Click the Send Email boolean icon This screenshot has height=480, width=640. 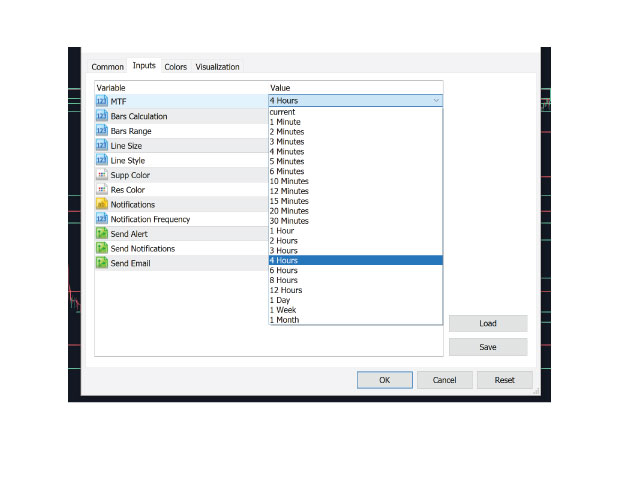point(102,263)
